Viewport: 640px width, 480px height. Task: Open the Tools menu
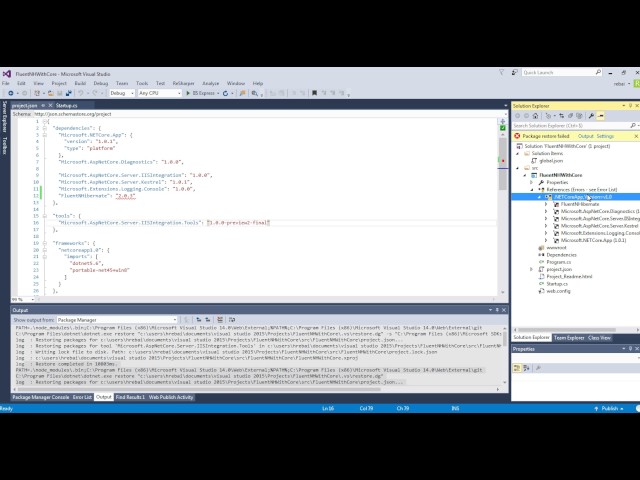point(142,83)
